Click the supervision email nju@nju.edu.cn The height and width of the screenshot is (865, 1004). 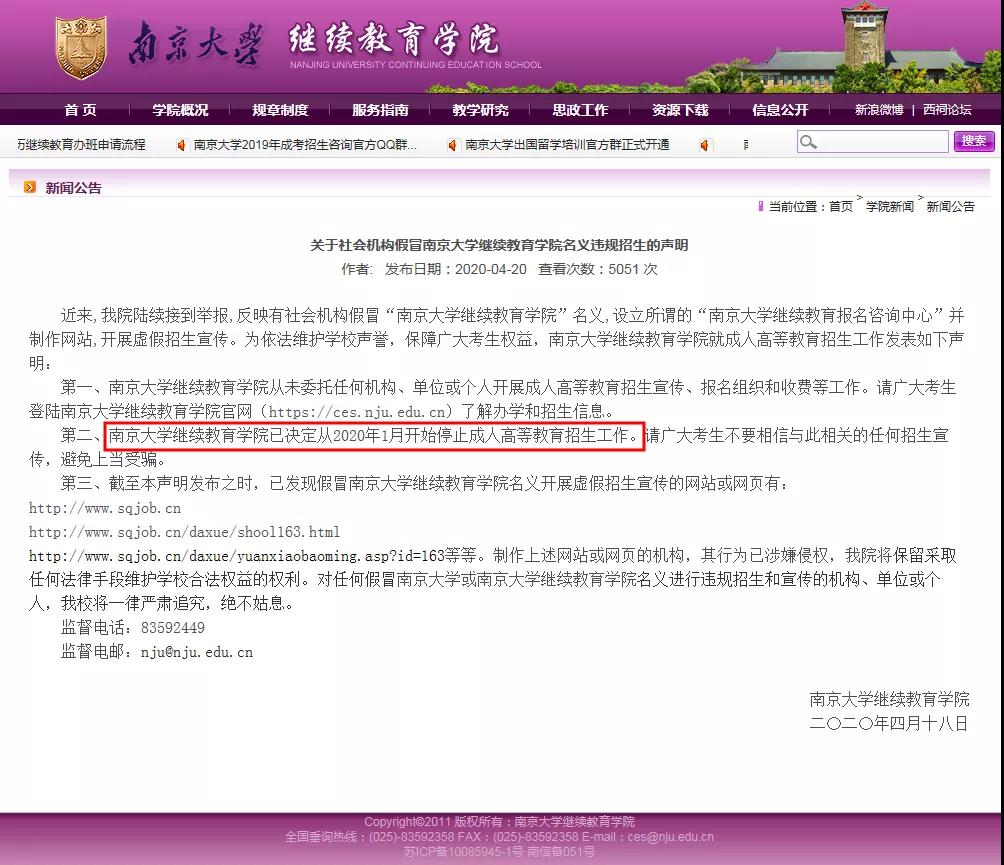(197, 652)
